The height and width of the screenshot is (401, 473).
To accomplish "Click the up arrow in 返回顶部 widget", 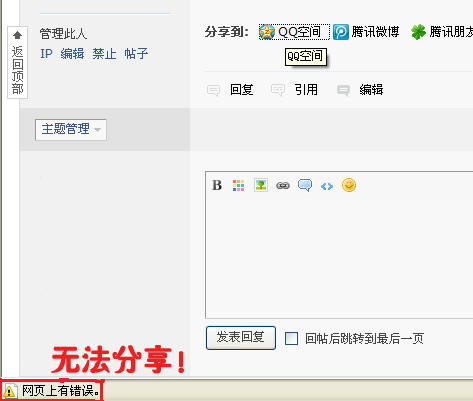I will [x=17, y=35].
